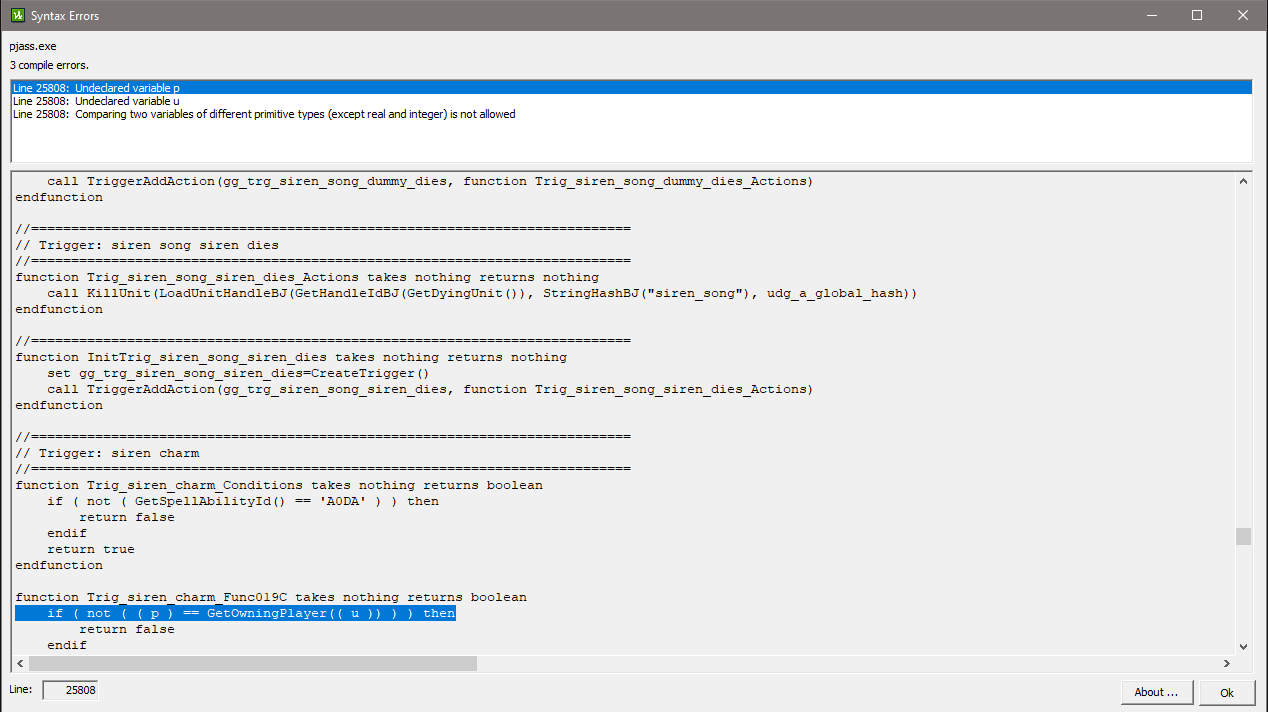
Task: Click the first 'call TriggerAddAction' dummy_dies line
Action: (x=430, y=181)
